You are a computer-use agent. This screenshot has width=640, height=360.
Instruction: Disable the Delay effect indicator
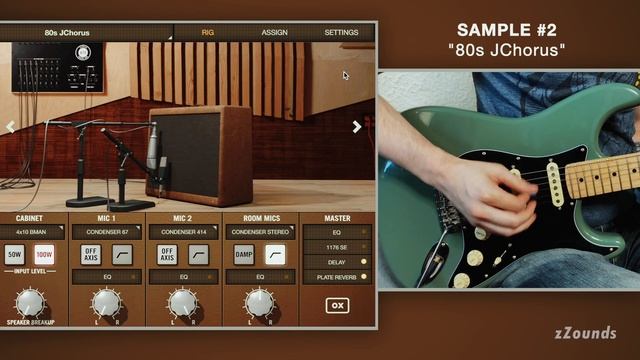coord(364,262)
